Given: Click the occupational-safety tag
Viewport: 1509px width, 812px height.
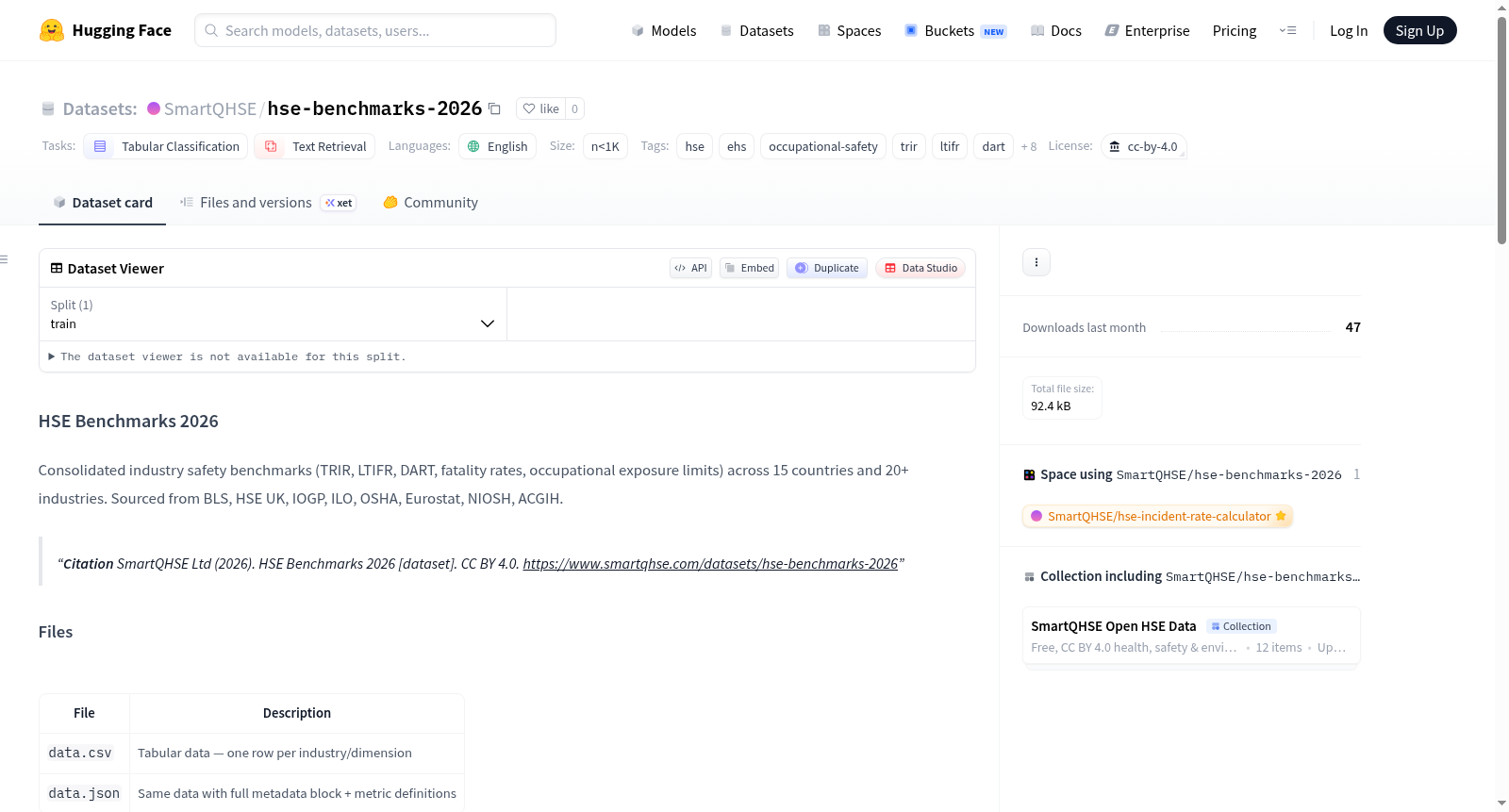Looking at the screenshot, I should 823,146.
